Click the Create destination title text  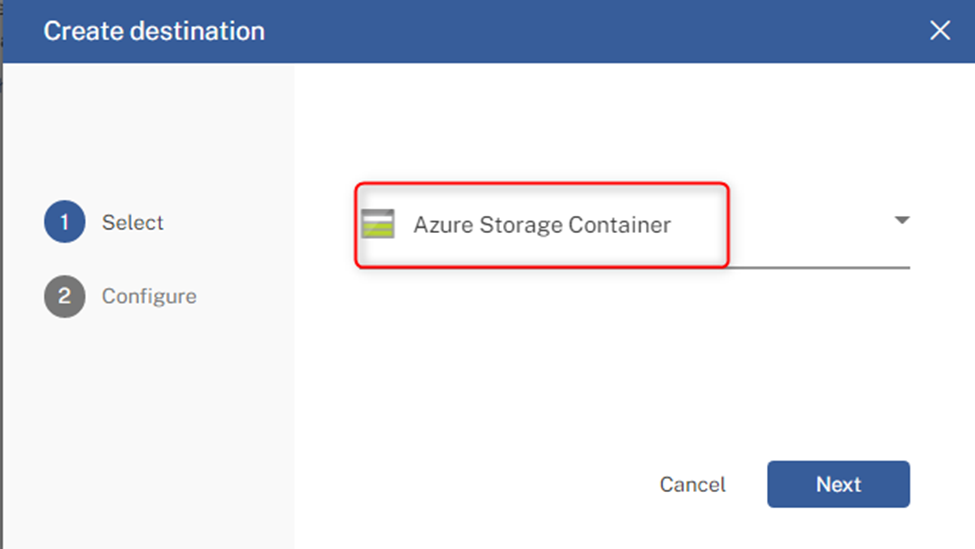click(154, 31)
